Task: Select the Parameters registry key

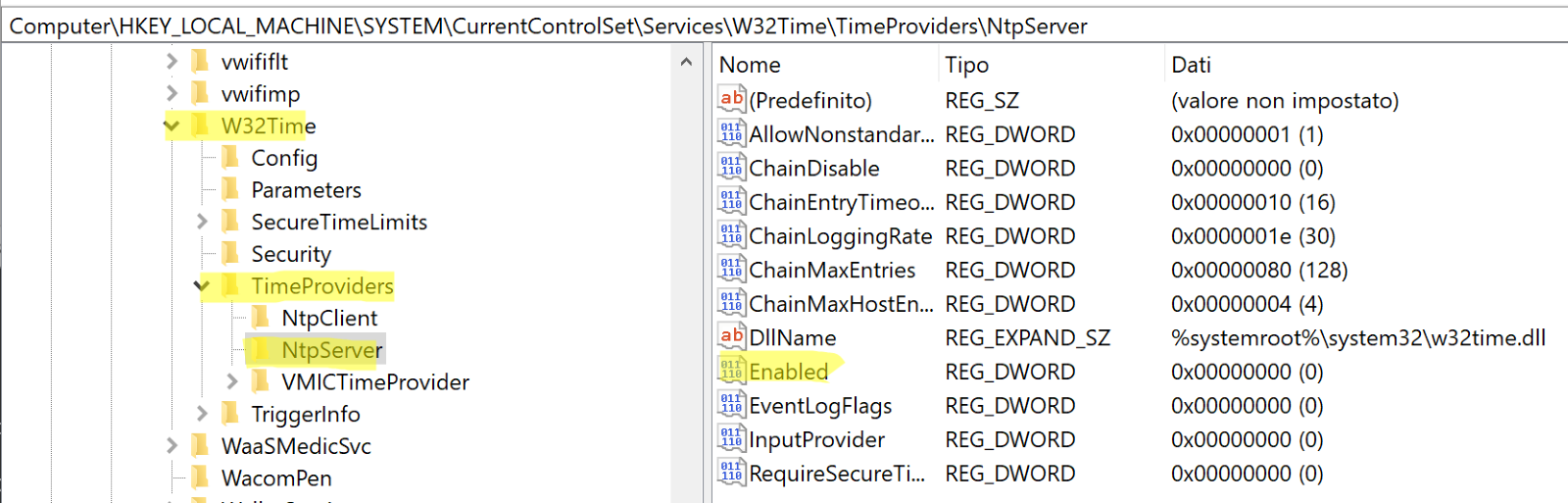Action: 306,190
